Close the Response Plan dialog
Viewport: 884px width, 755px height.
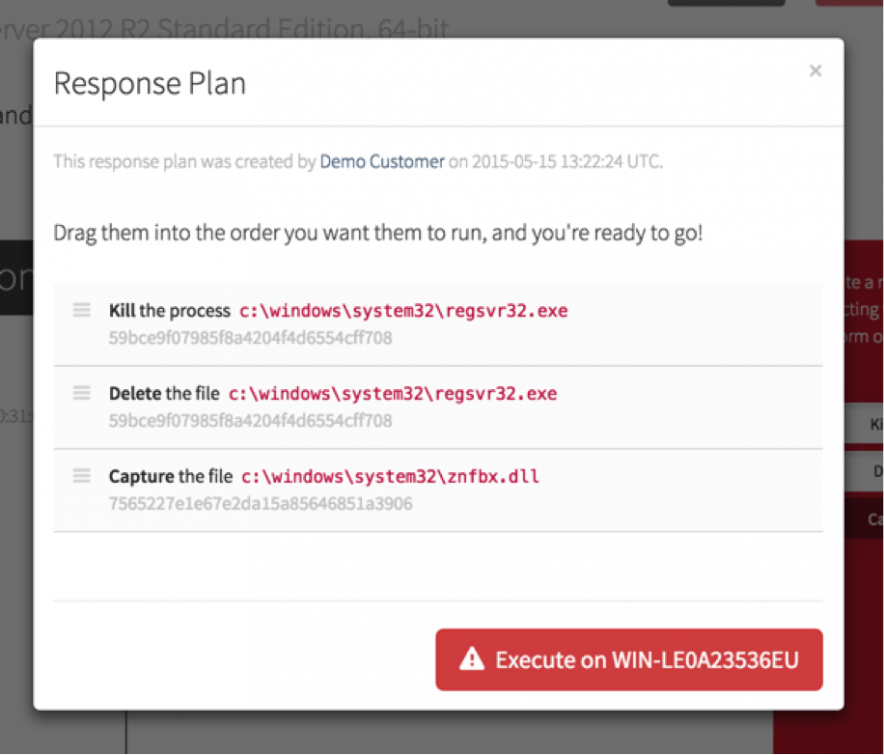pyautogui.click(x=815, y=71)
